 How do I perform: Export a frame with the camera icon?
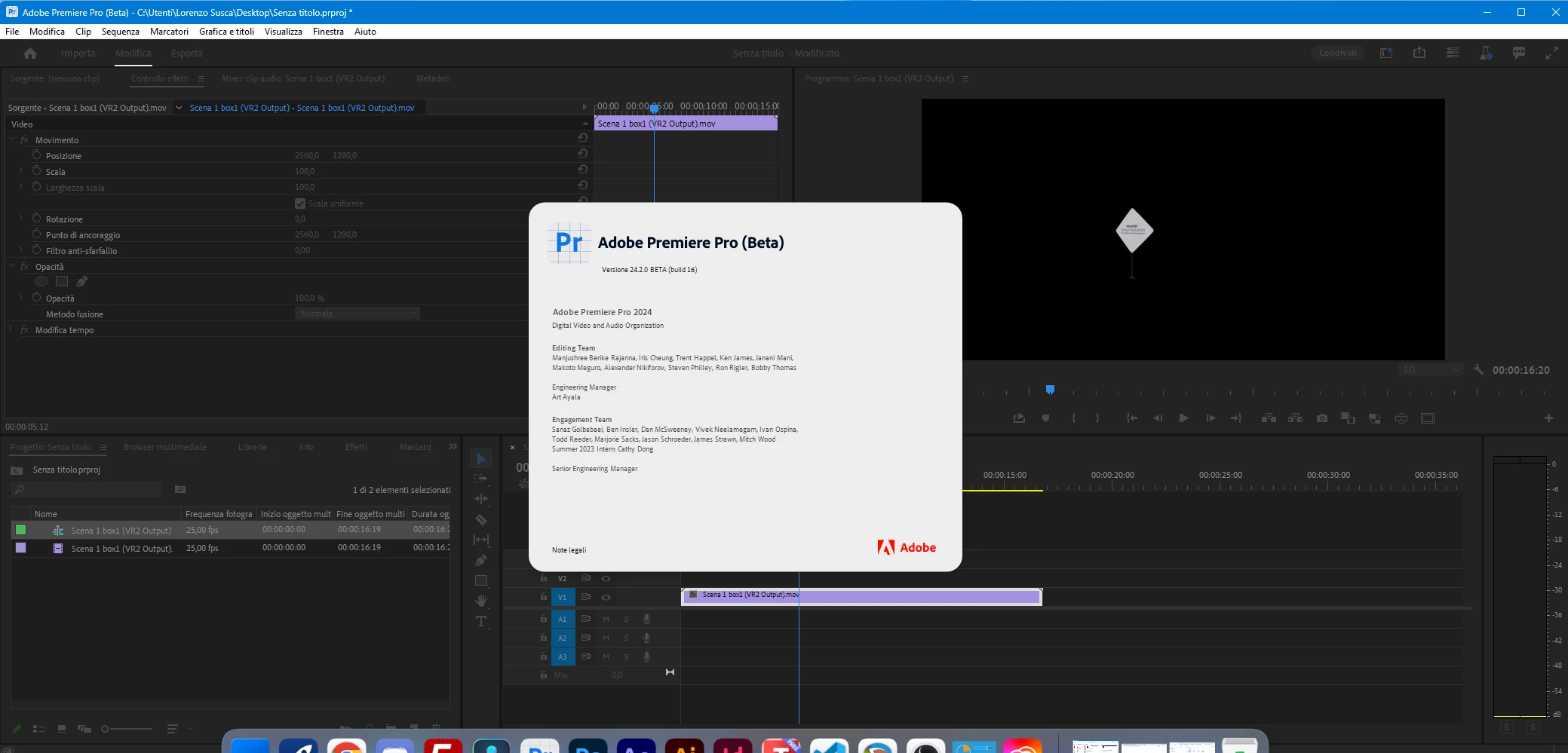pyautogui.click(x=1322, y=418)
